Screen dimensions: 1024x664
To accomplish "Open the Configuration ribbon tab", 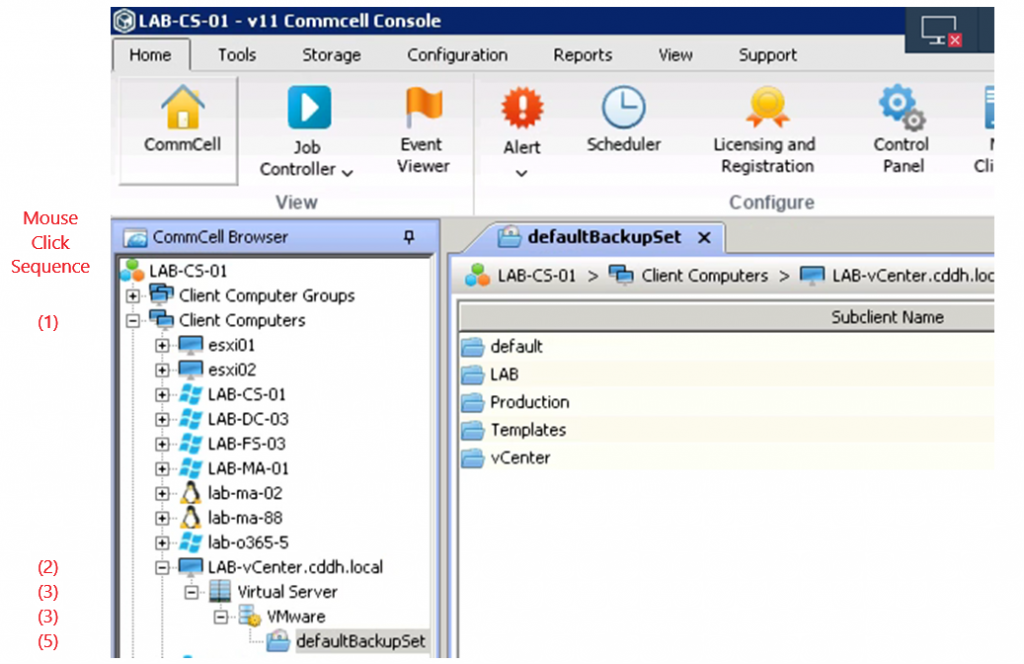I will click(457, 55).
